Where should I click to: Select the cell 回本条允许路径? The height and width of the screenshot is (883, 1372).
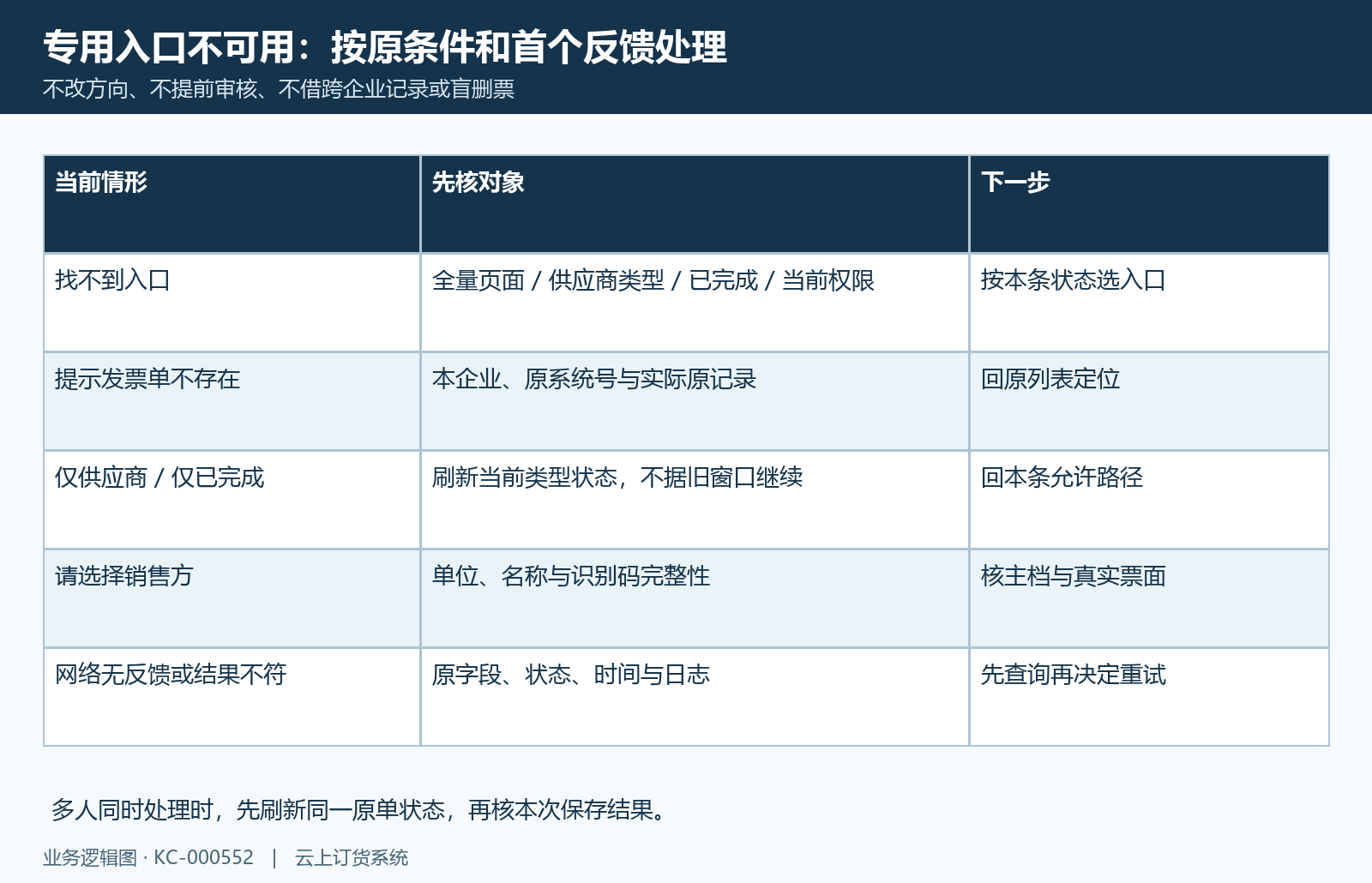pyautogui.click(x=1149, y=500)
